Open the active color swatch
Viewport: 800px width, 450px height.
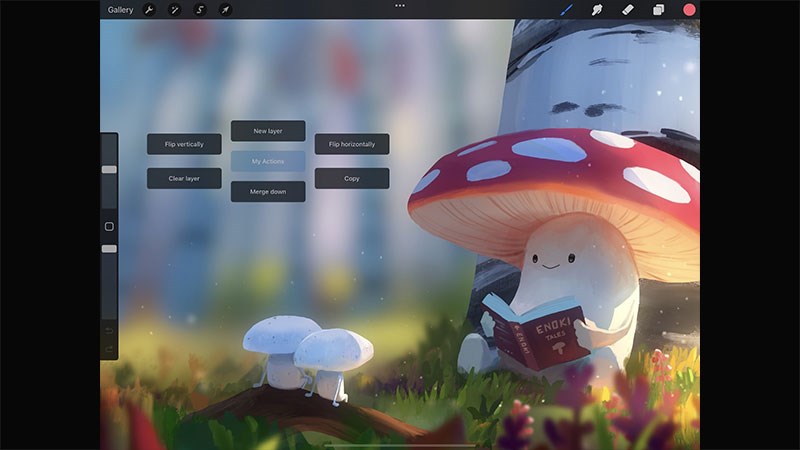tap(689, 10)
